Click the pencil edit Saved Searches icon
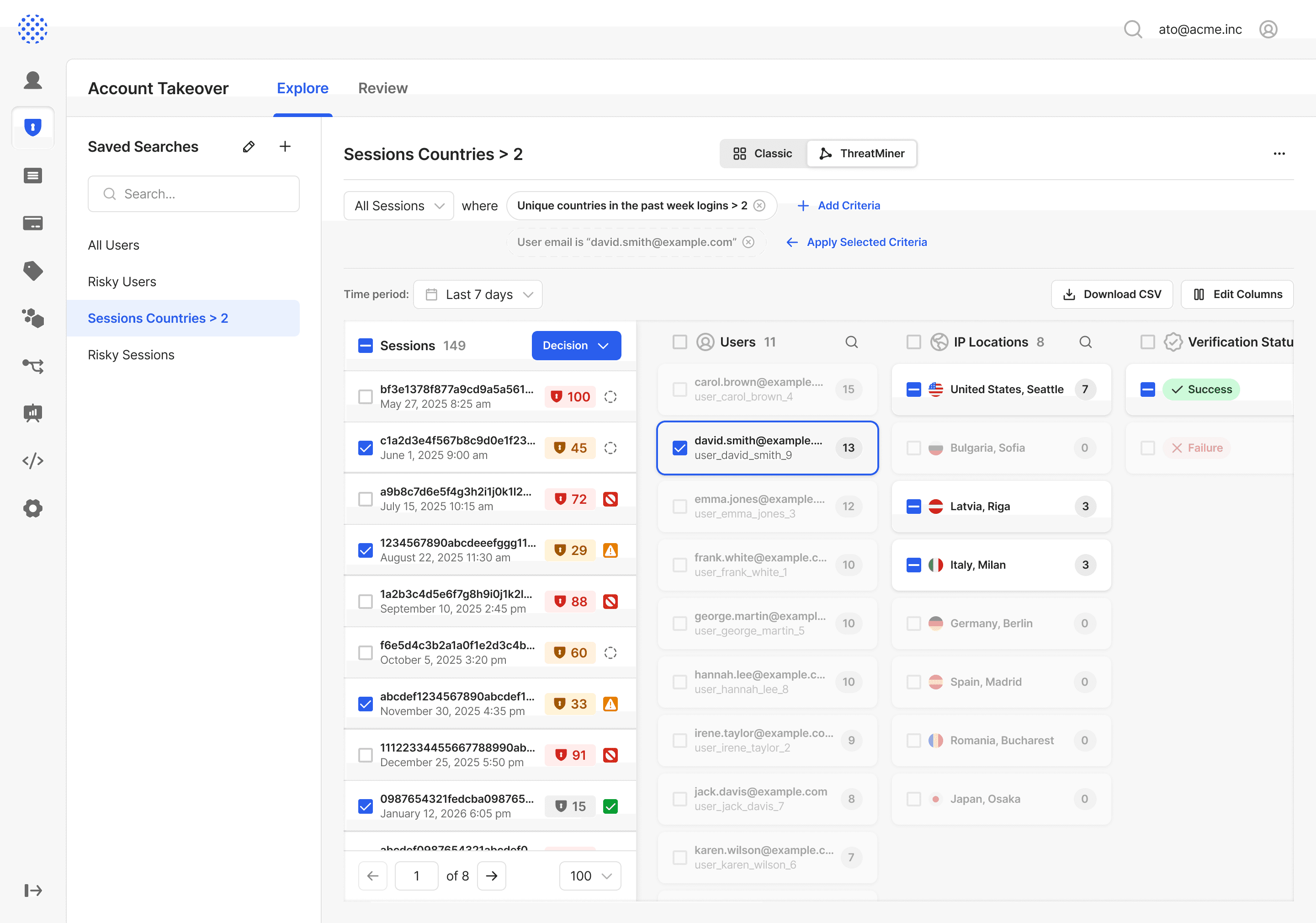 pyautogui.click(x=248, y=147)
